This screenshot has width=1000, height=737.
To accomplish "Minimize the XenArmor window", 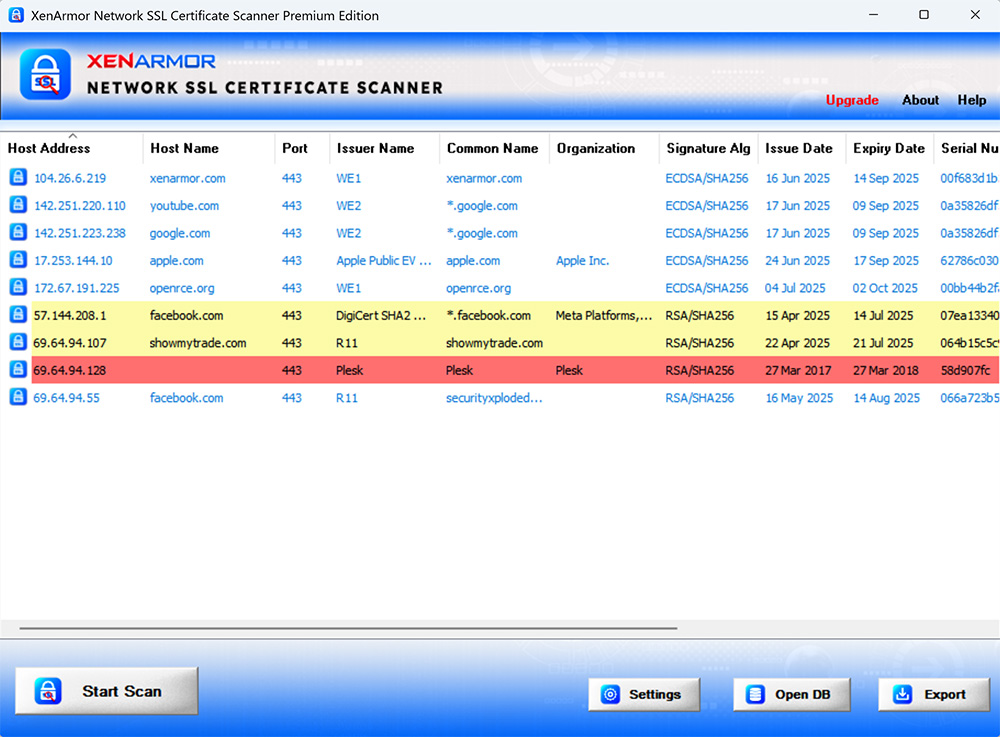I will pos(873,15).
